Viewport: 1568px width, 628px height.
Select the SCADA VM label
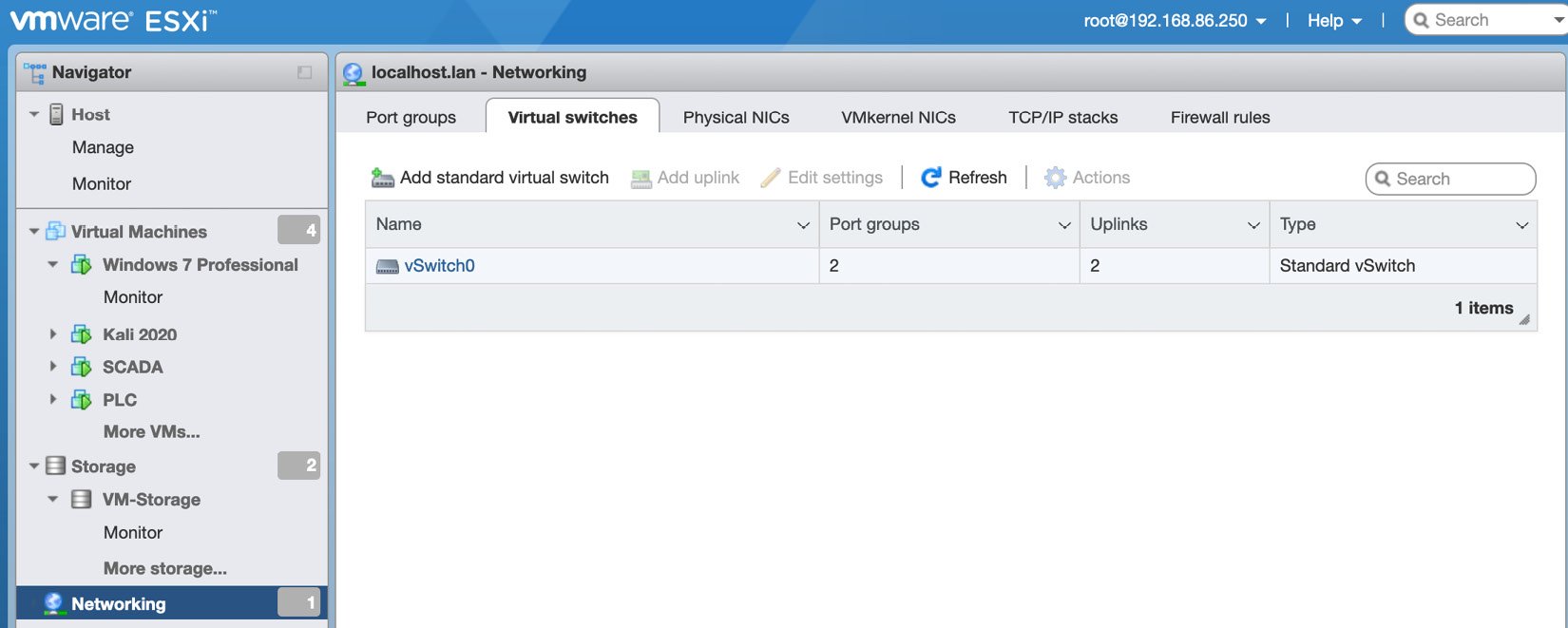click(x=133, y=367)
